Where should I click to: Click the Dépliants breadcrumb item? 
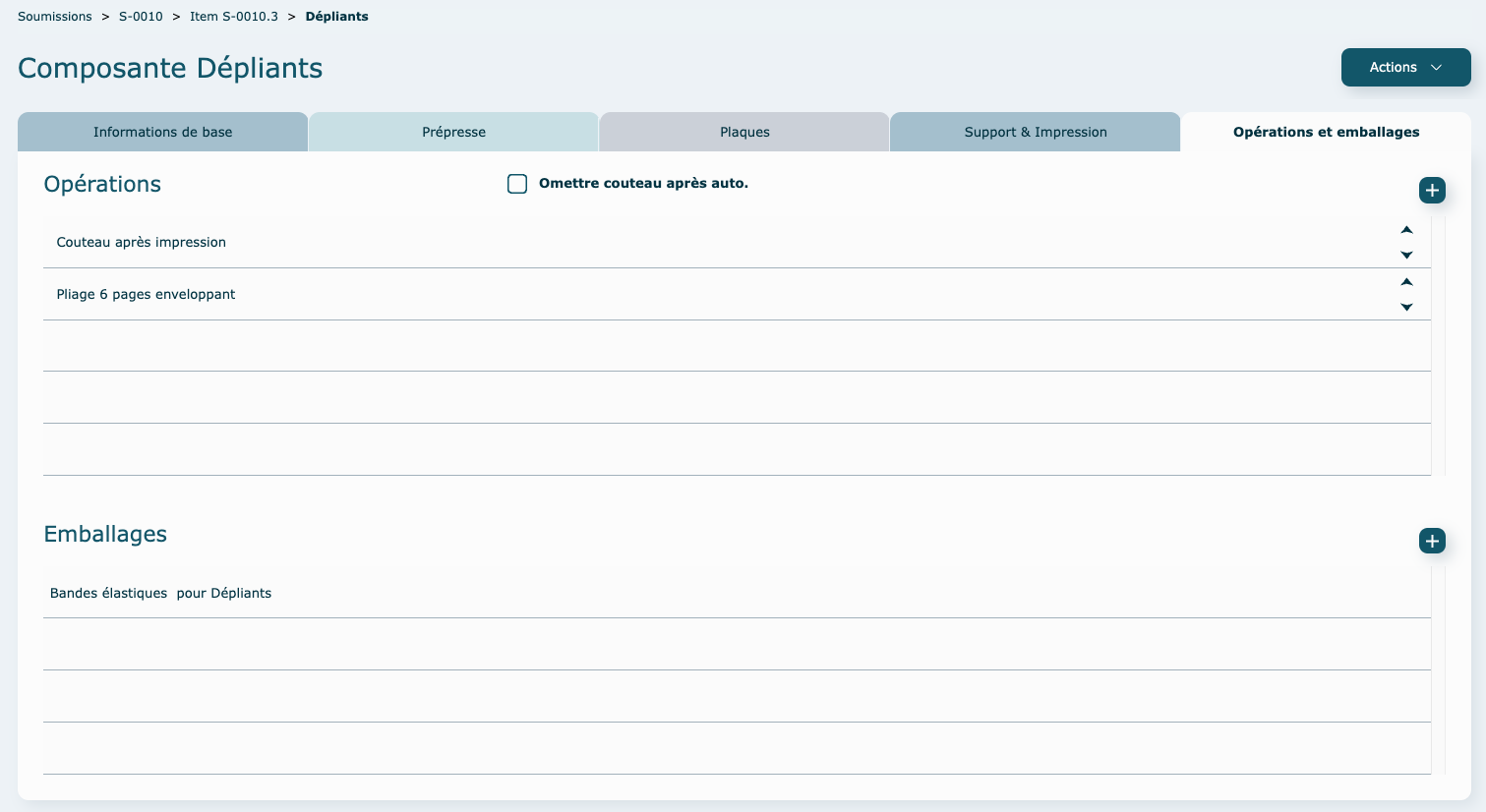(x=336, y=17)
